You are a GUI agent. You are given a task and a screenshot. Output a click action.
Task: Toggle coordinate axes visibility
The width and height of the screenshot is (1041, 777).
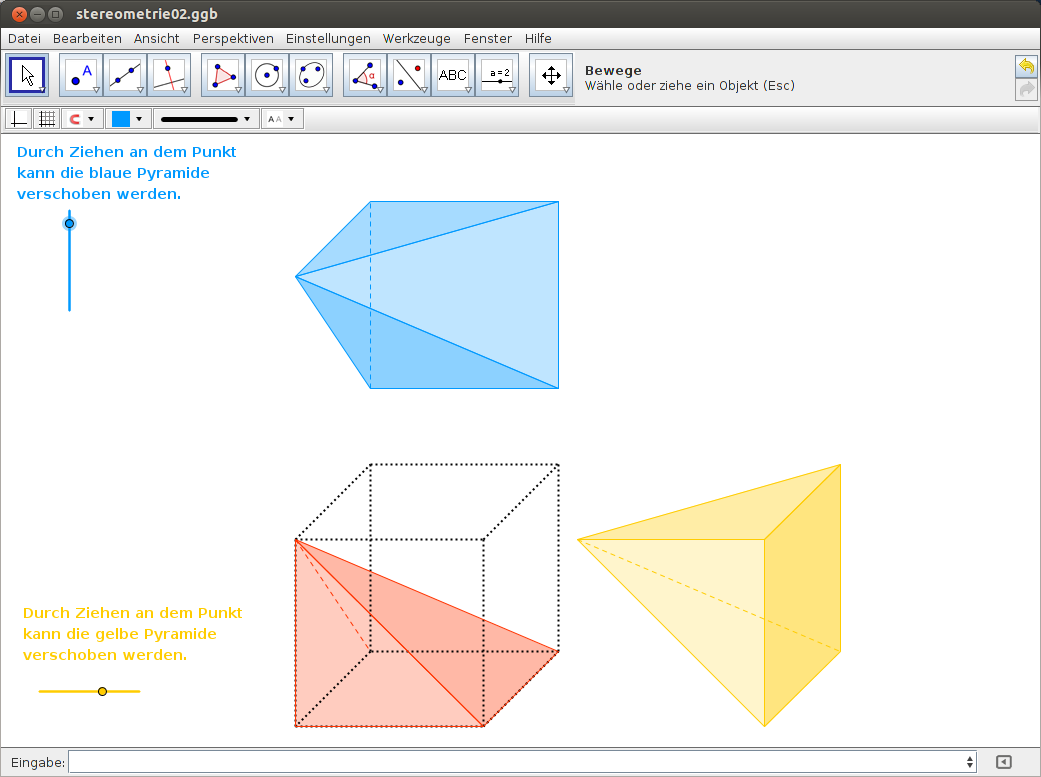(18, 119)
